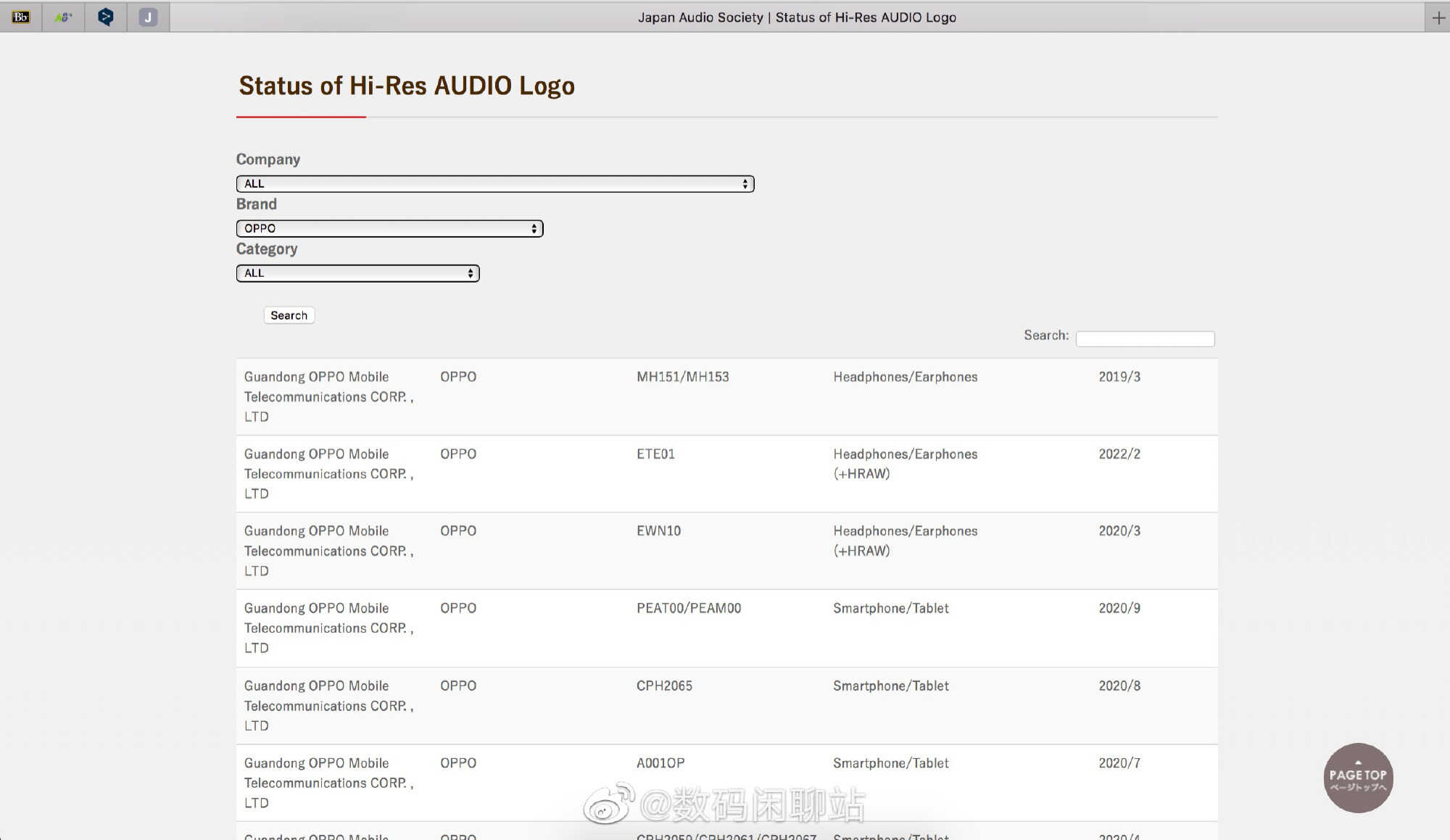
Task: Enable search filter for ALL companies
Action: (495, 183)
